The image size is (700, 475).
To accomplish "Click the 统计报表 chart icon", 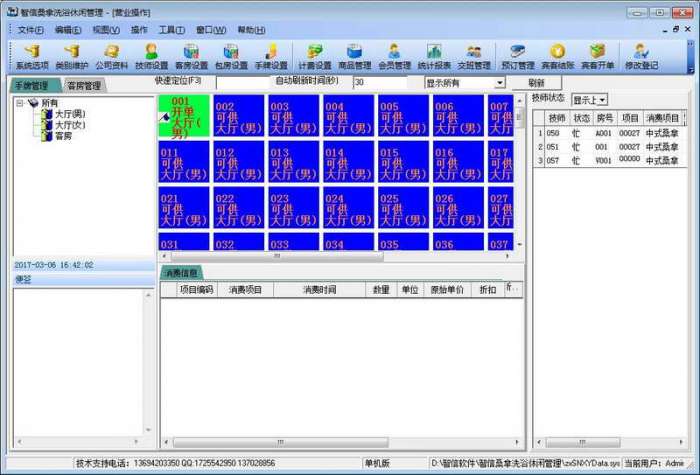I will click(434, 56).
